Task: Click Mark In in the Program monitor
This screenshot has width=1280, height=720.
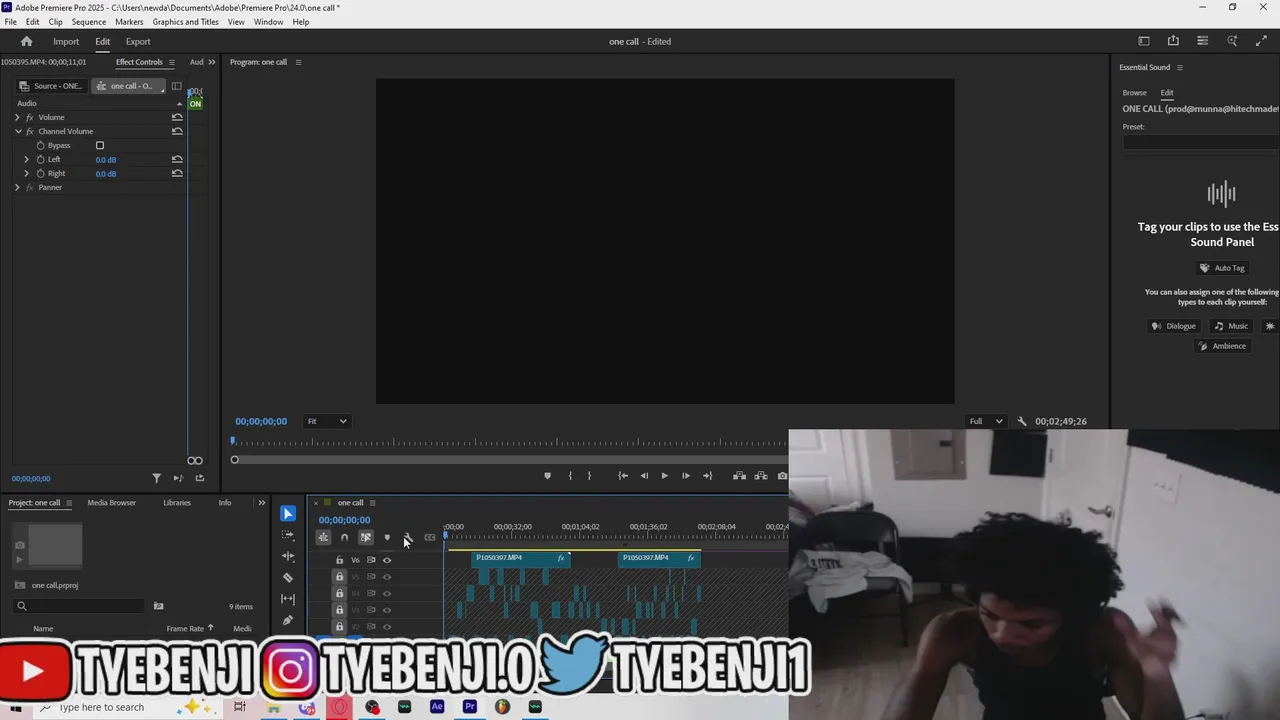Action: [x=570, y=476]
